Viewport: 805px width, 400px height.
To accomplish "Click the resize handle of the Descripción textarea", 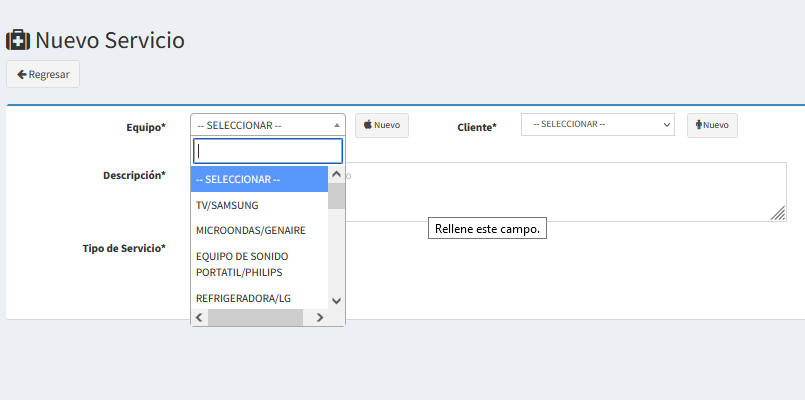I will click(x=778, y=213).
